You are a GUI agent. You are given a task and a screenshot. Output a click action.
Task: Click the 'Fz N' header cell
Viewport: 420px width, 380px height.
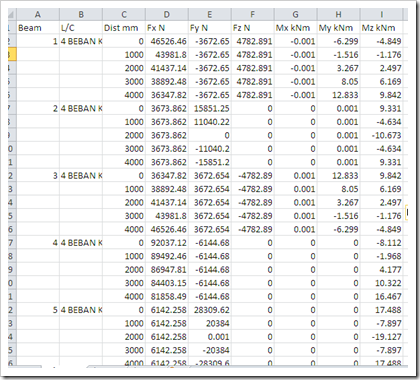click(x=253, y=28)
